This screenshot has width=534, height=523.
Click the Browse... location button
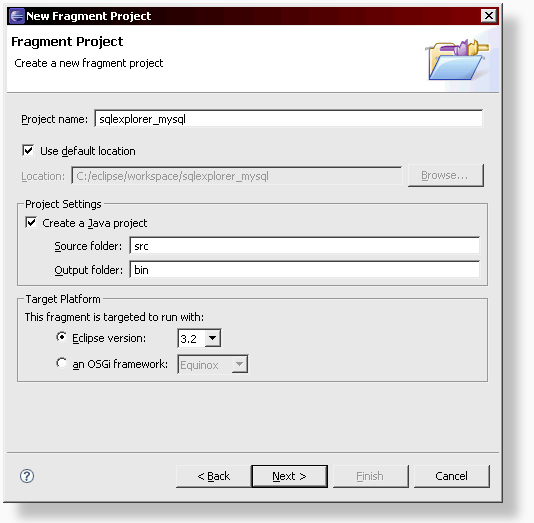point(445,175)
